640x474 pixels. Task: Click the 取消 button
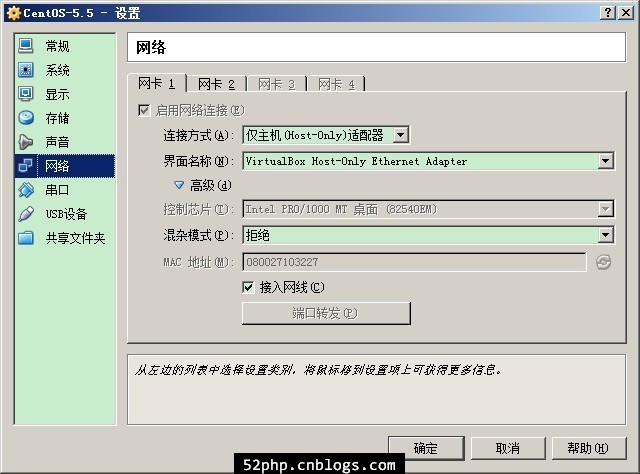click(508, 448)
